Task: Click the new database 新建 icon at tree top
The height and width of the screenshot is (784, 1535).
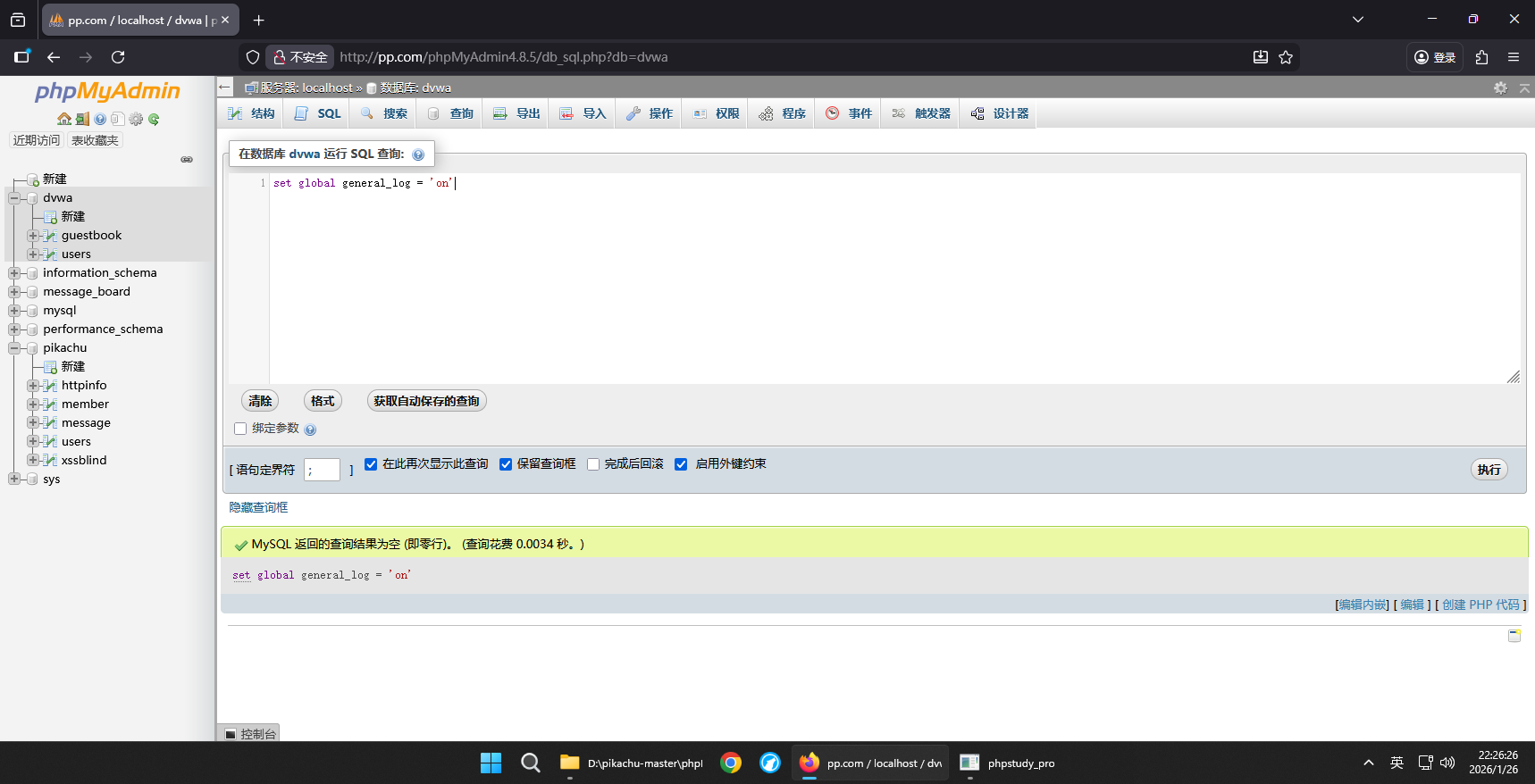Action: 32,179
